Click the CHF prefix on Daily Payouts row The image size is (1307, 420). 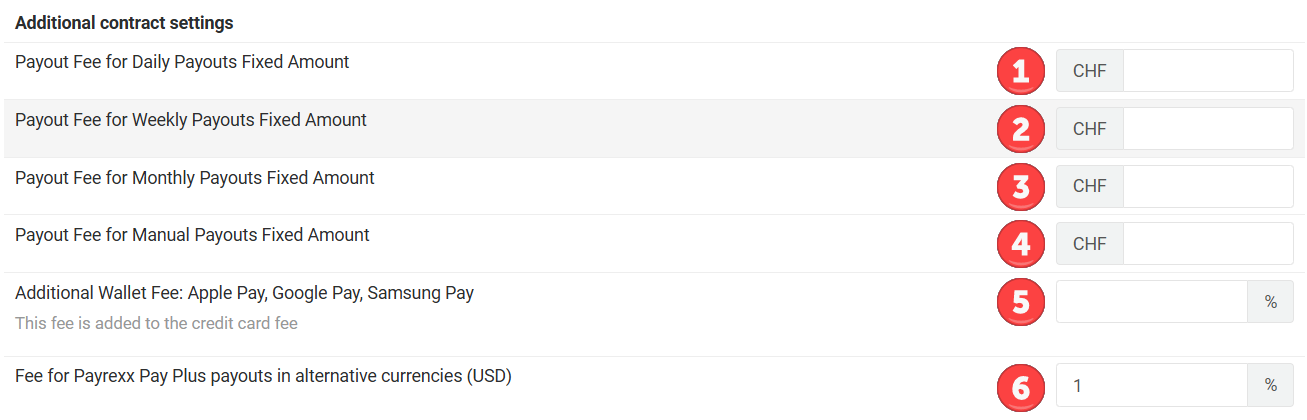[1089, 71]
